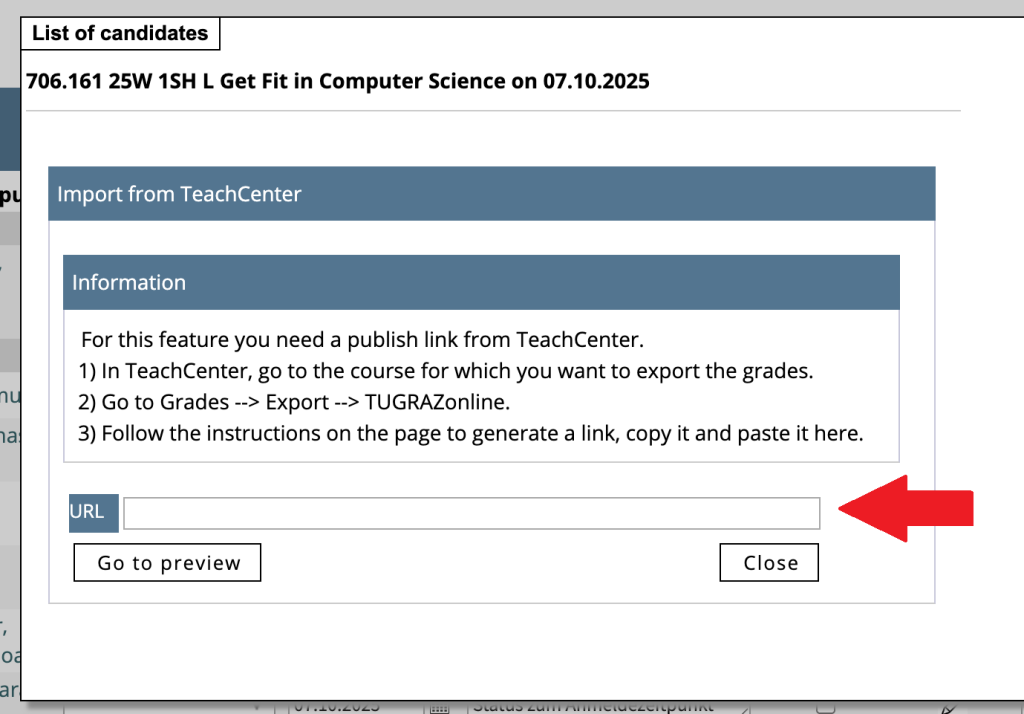Open the calendar icon beside the date field
This screenshot has width=1024, height=714.
[x=437, y=707]
